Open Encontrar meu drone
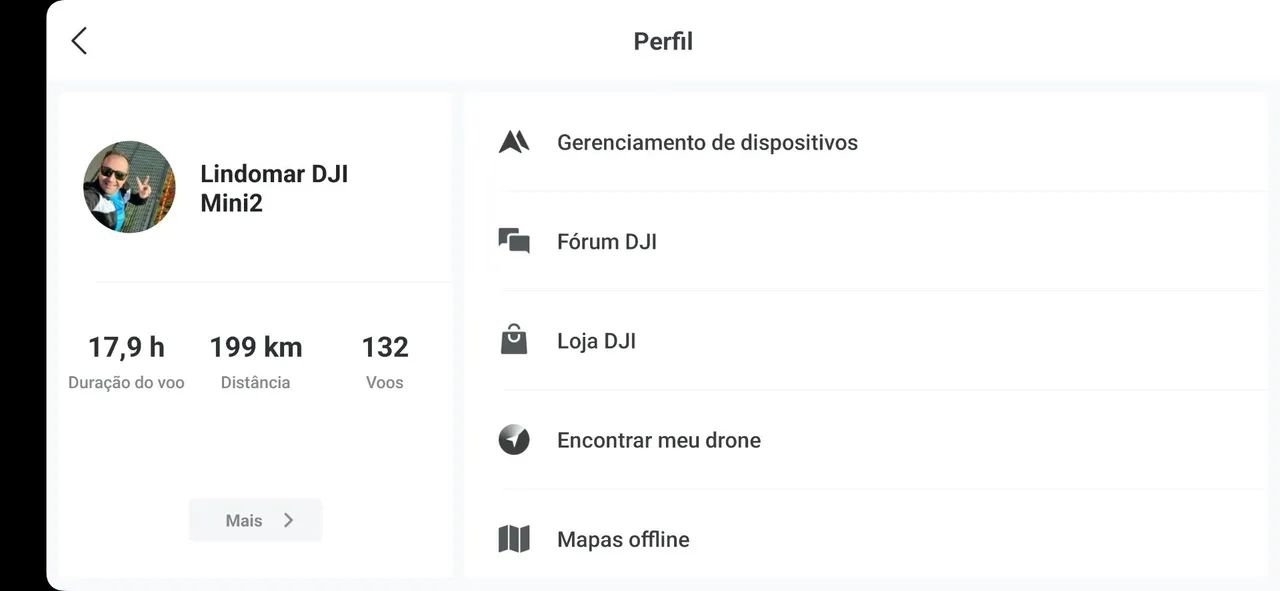1280x591 pixels. click(x=659, y=439)
